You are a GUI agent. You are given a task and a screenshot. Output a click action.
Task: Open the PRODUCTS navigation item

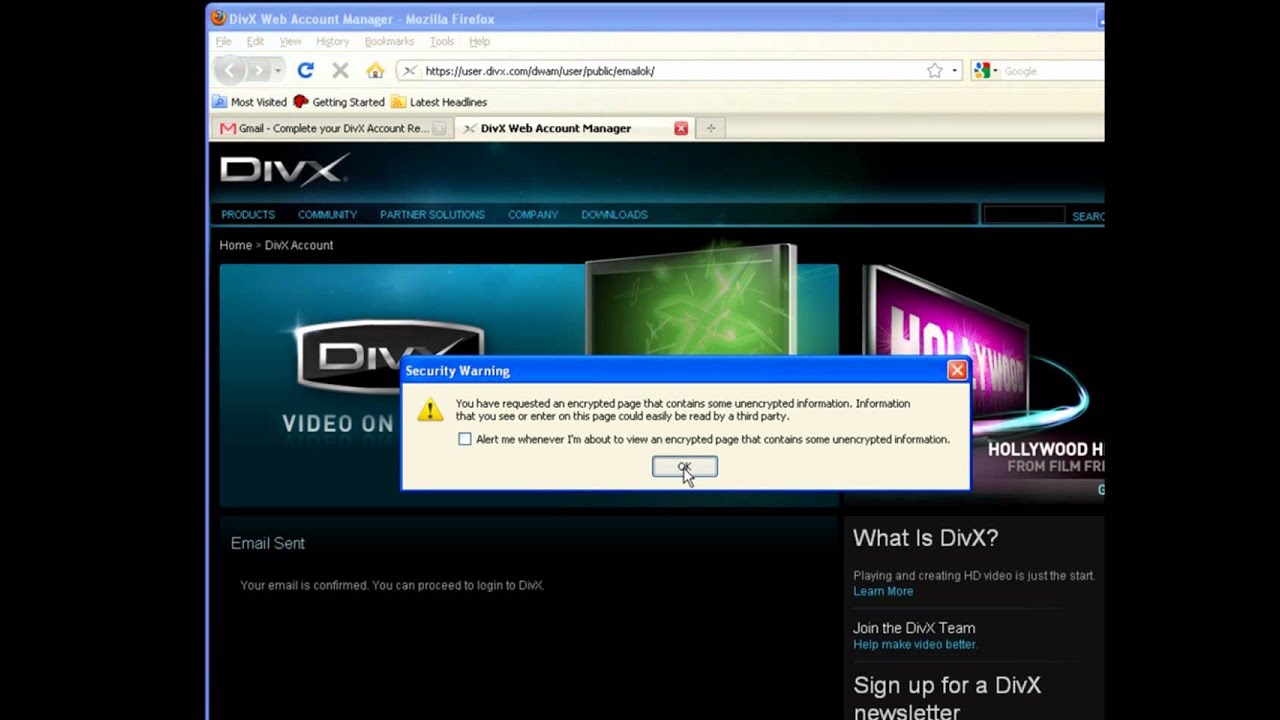point(248,215)
